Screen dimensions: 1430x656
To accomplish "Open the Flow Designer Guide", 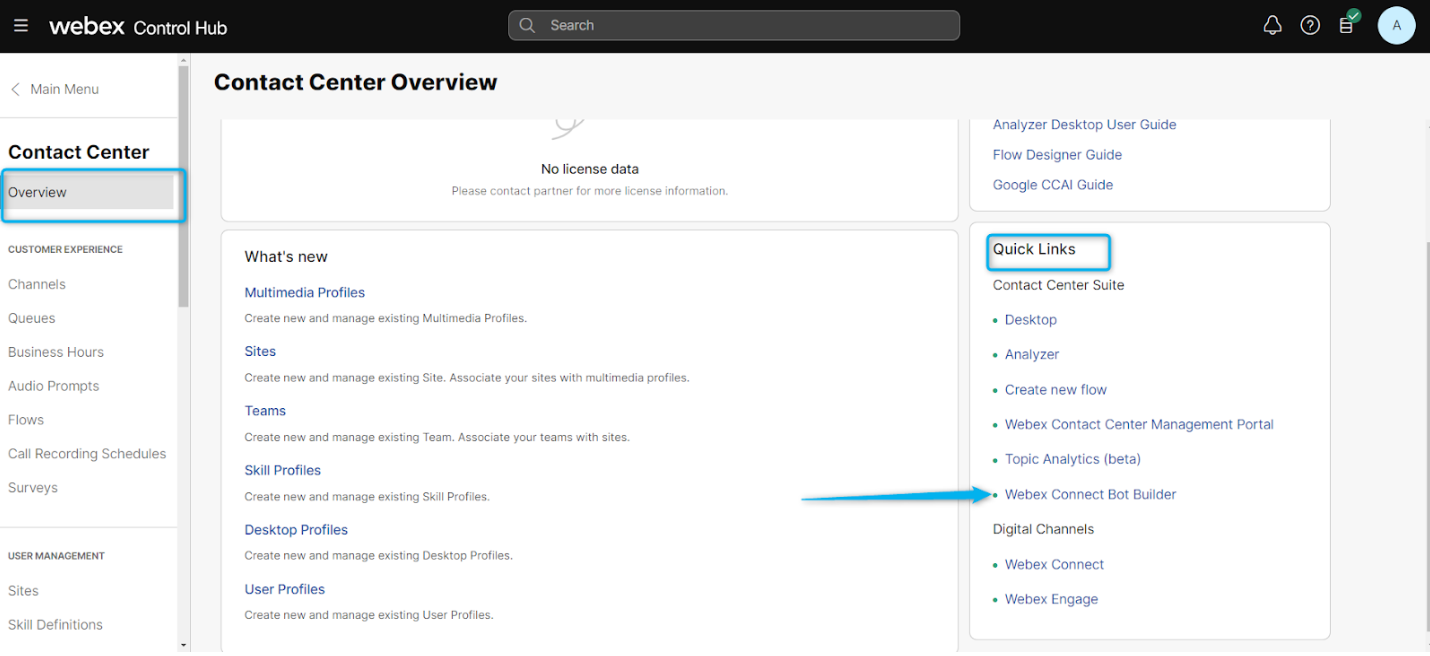I will click(1057, 155).
